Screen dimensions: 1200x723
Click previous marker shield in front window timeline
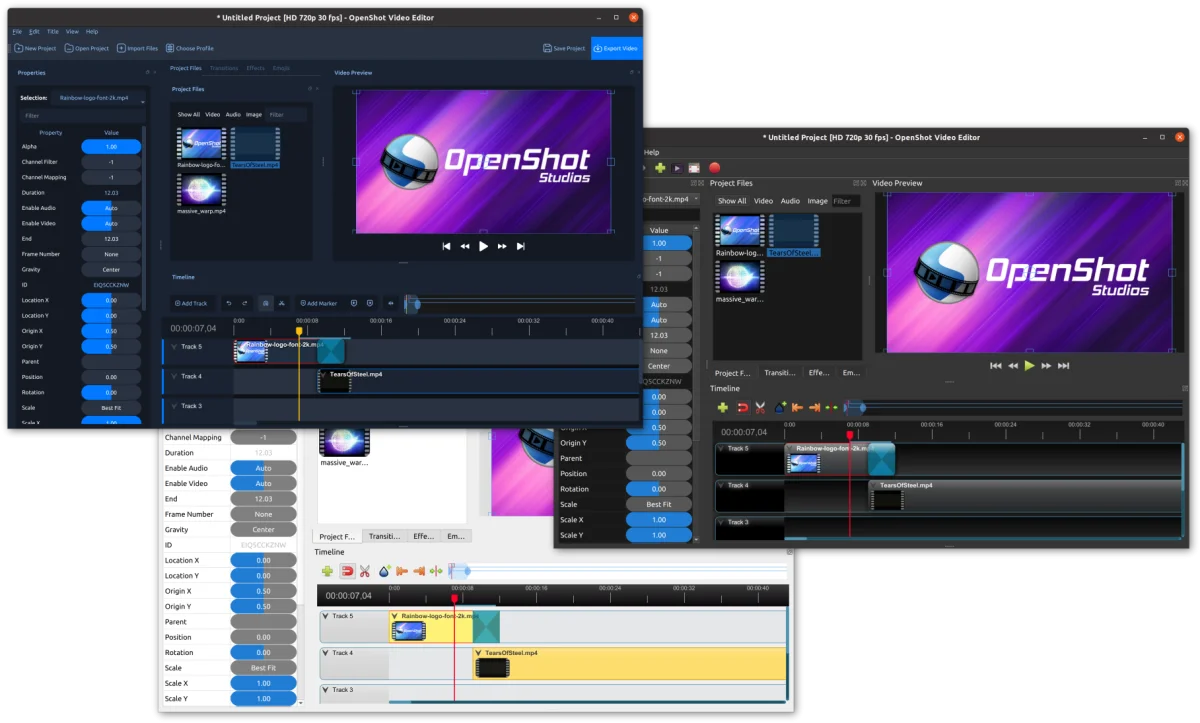pyautogui.click(x=353, y=303)
